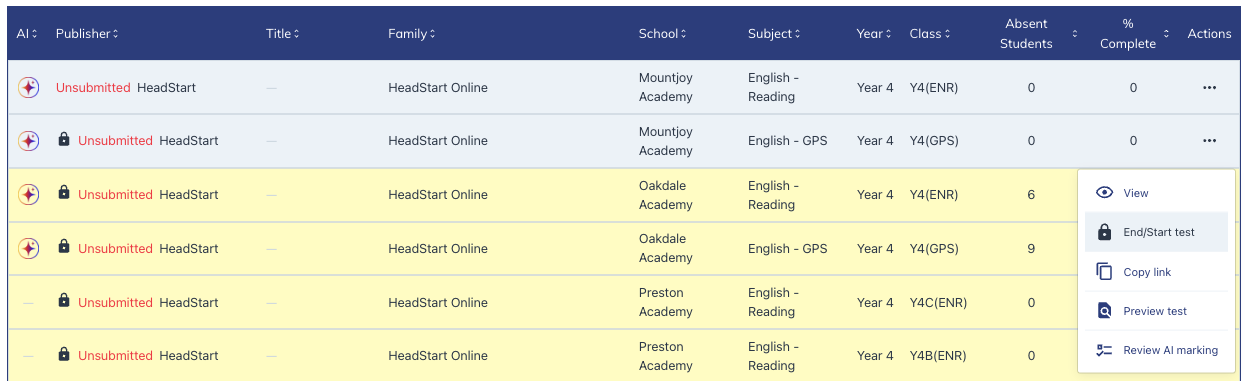The height and width of the screenshot is (381, 1248).
Task: Sort by the Subject column header
Action: (x=774, y=34)
